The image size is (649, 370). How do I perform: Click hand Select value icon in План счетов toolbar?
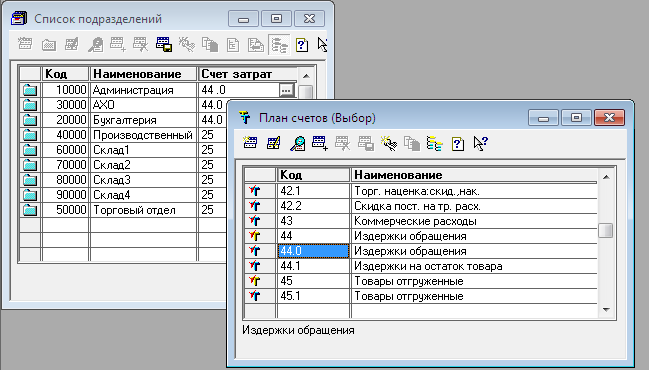click(389, 143)
